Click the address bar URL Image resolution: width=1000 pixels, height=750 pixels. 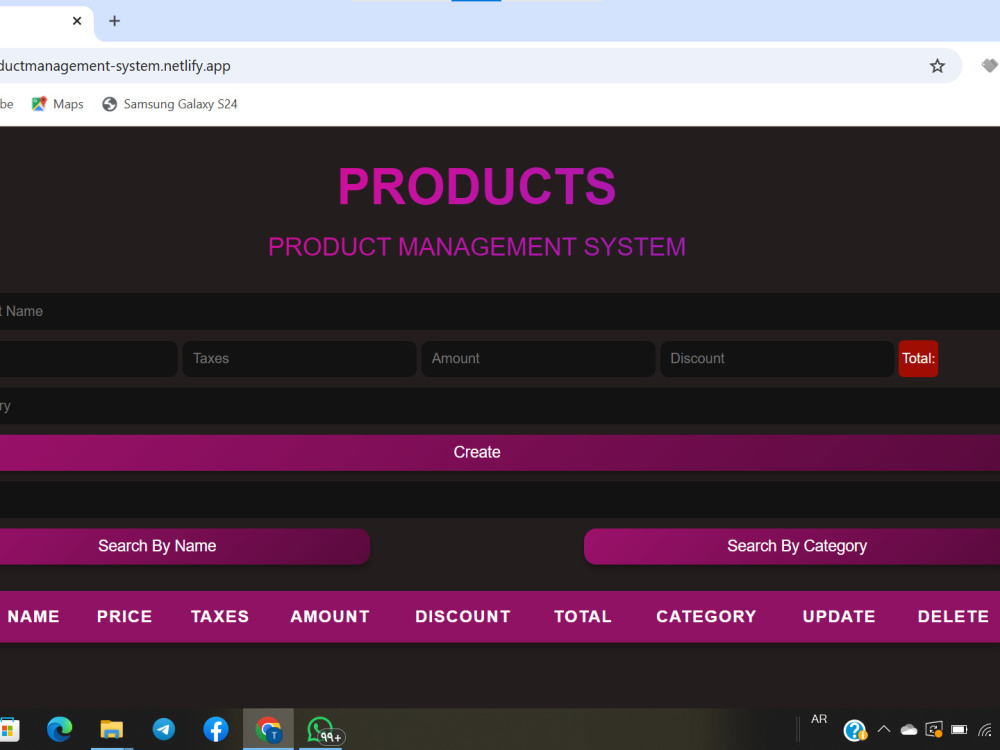point(115,66)
